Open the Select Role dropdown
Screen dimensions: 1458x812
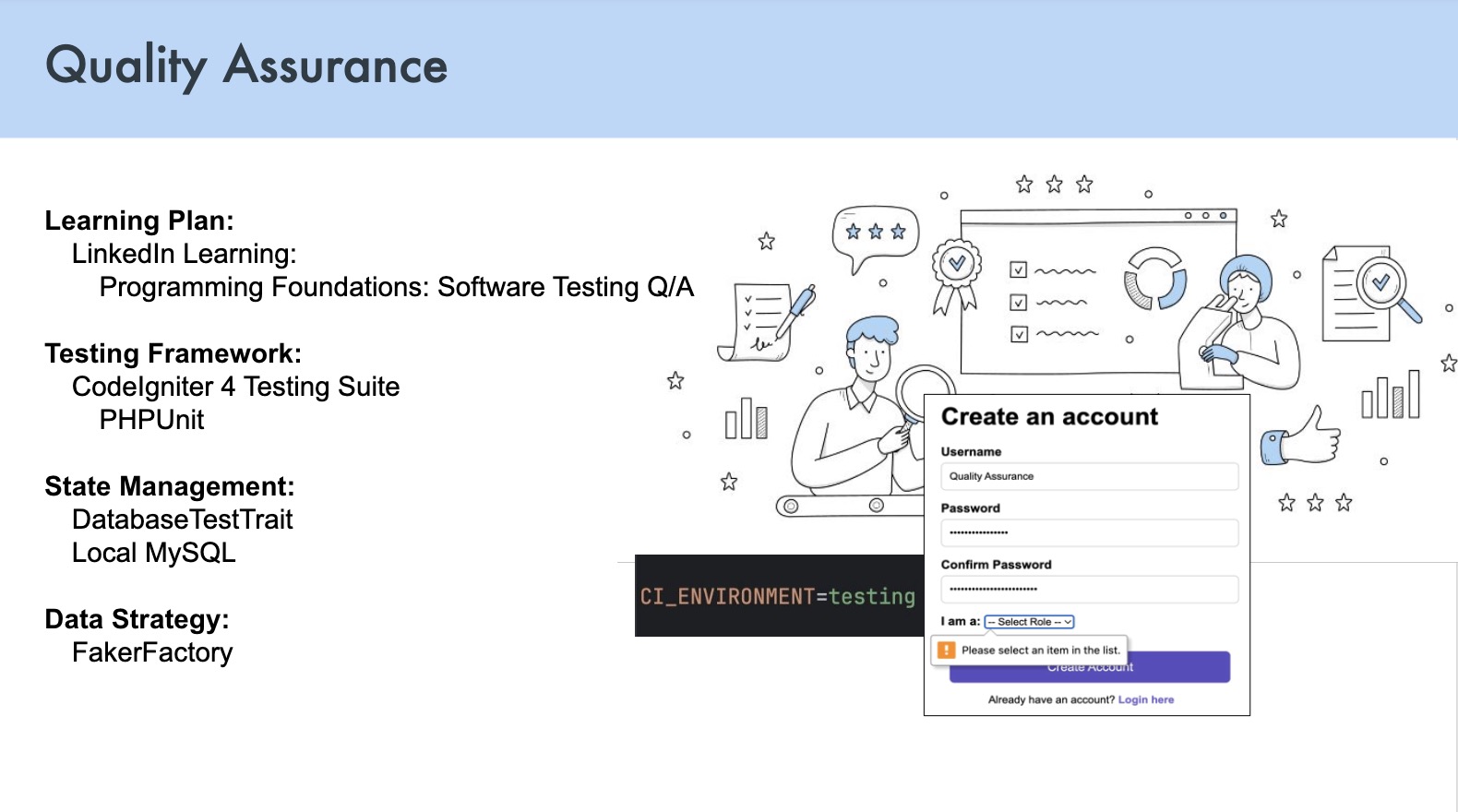pos(1029,622)
